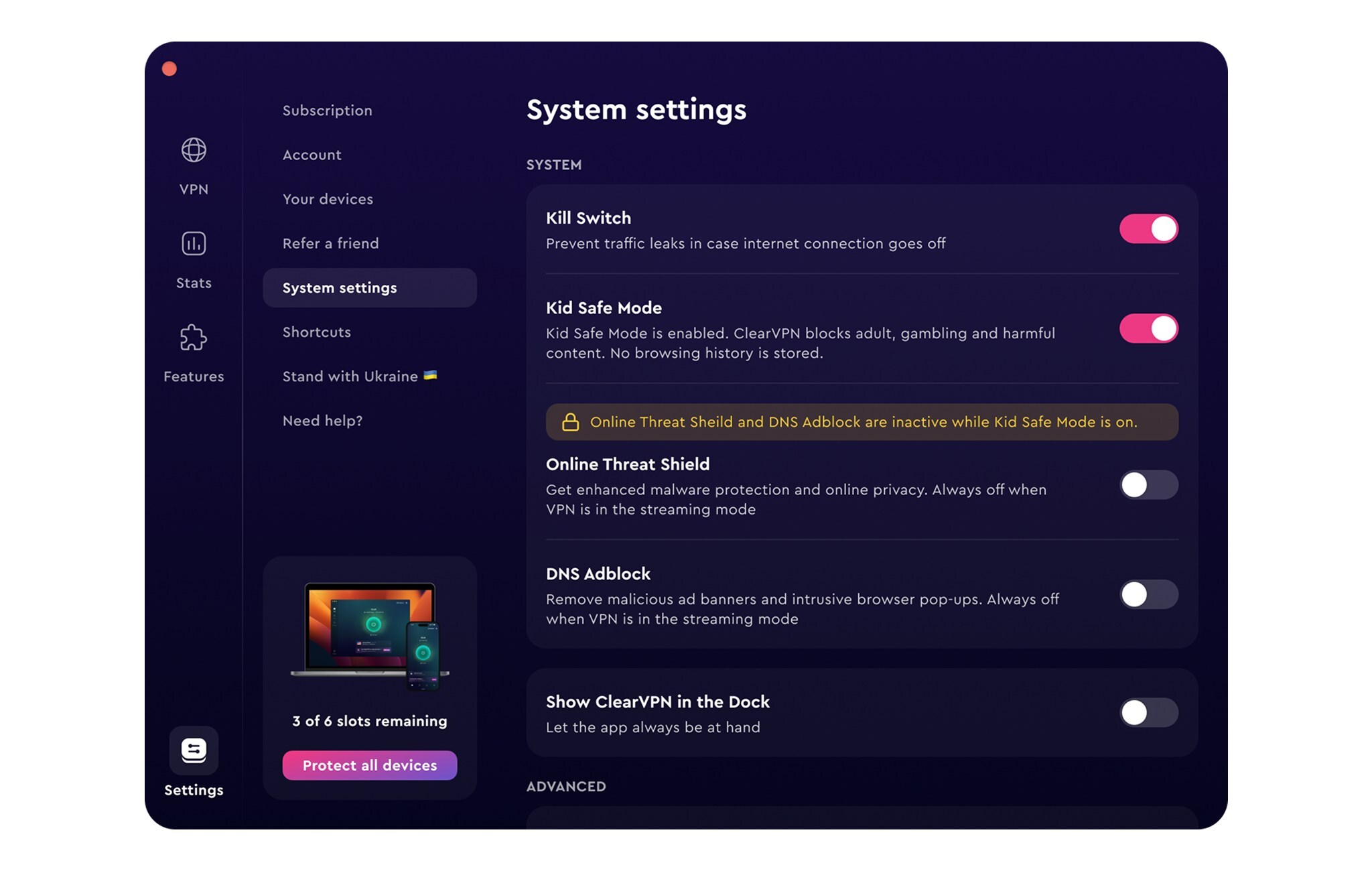Open Need help? section
This screenshot has width=1372, height=871.
pos(322,421)
